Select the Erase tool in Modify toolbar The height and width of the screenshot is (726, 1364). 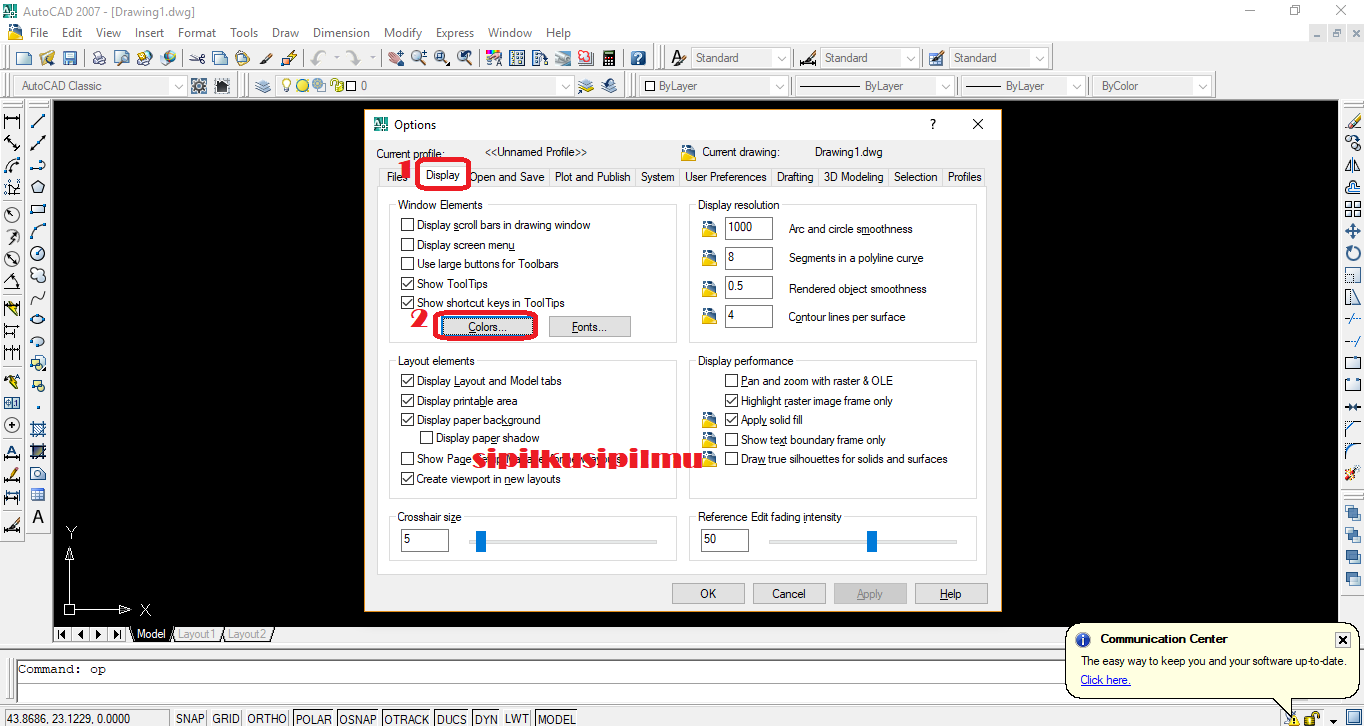[1353, 121]
